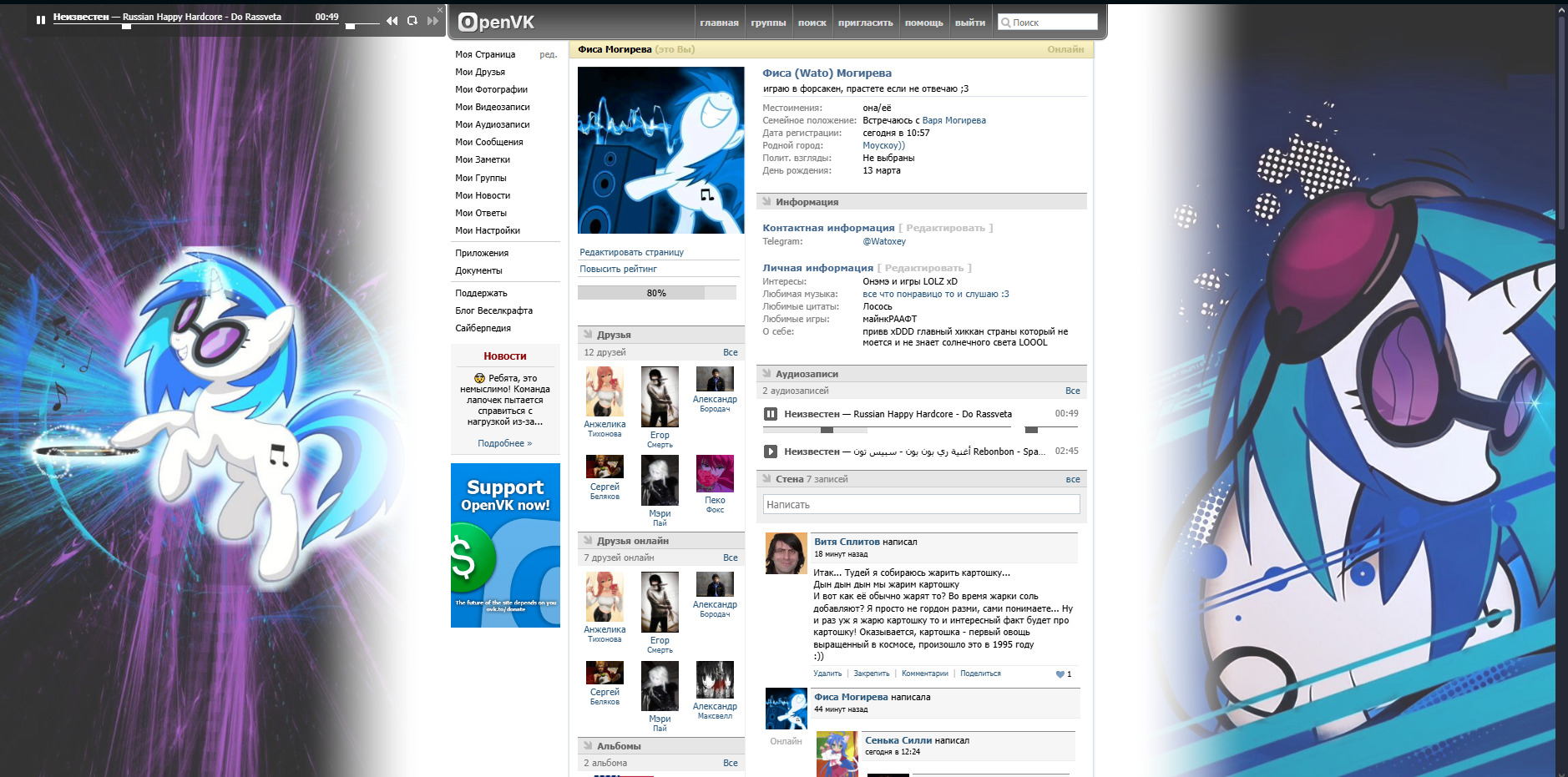
Task: Open the profile avatar picture
Action: 660,150
